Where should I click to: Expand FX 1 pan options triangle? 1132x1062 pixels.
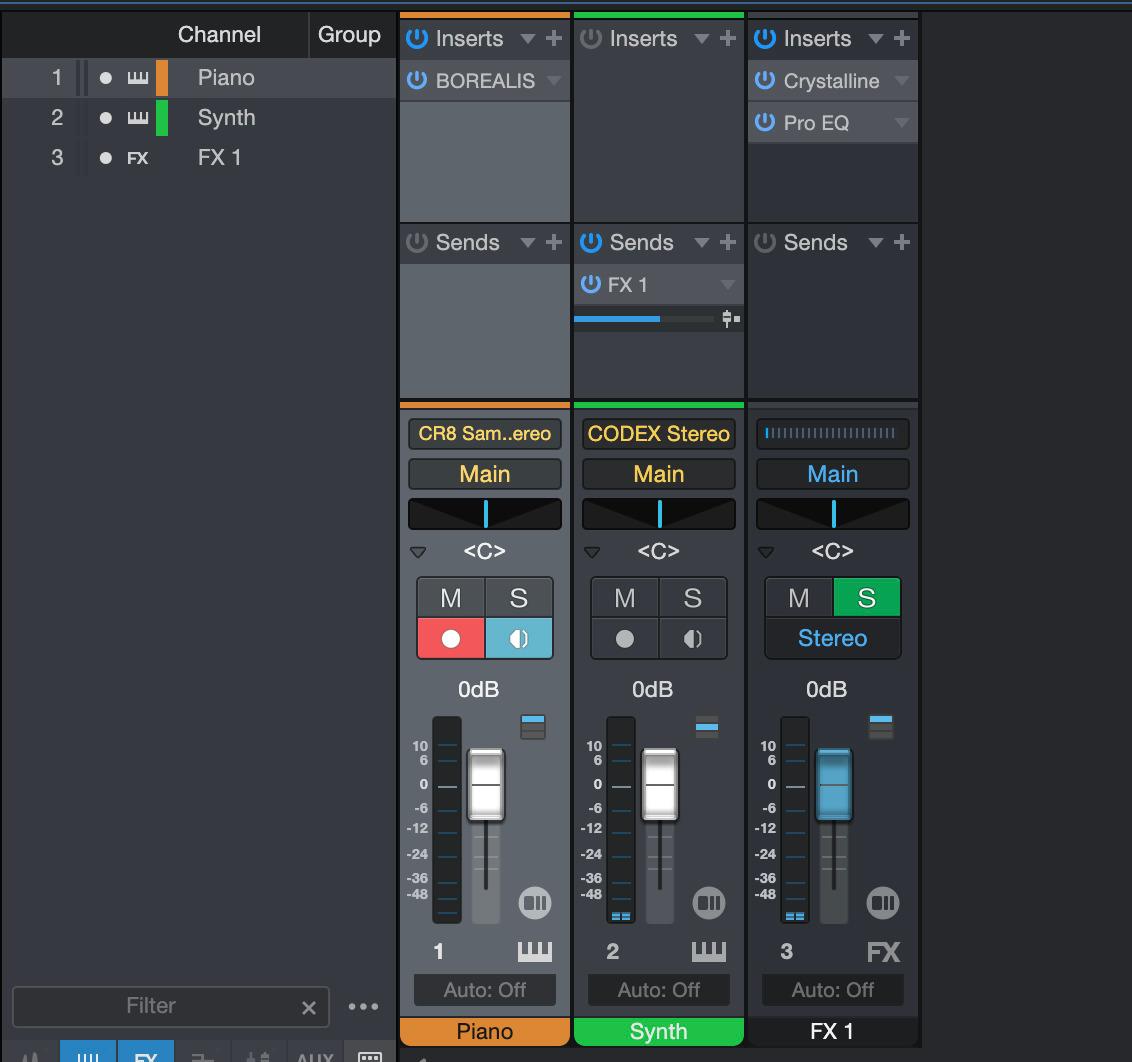766,552
